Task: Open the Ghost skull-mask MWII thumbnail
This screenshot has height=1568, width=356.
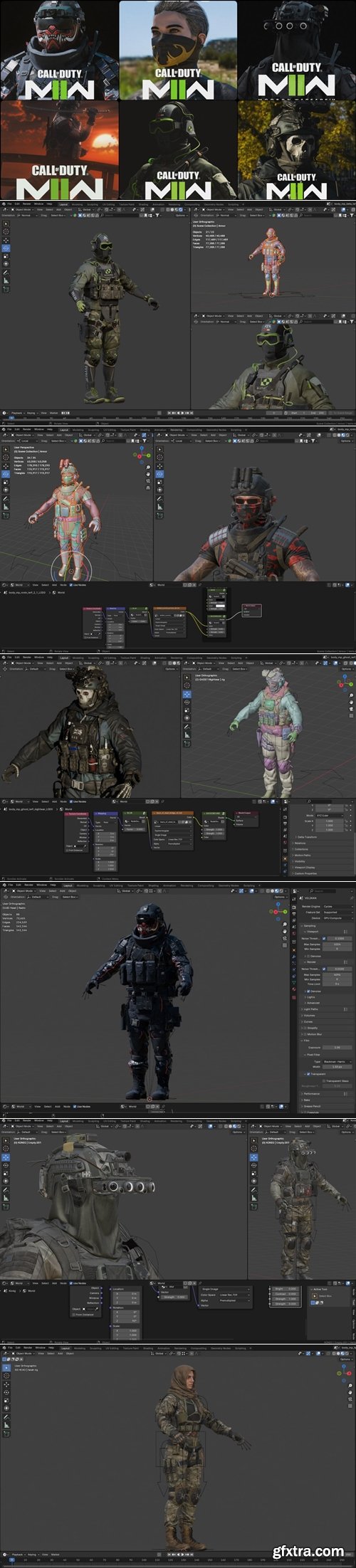Action: pyautogui.click(x=296, y=149)
